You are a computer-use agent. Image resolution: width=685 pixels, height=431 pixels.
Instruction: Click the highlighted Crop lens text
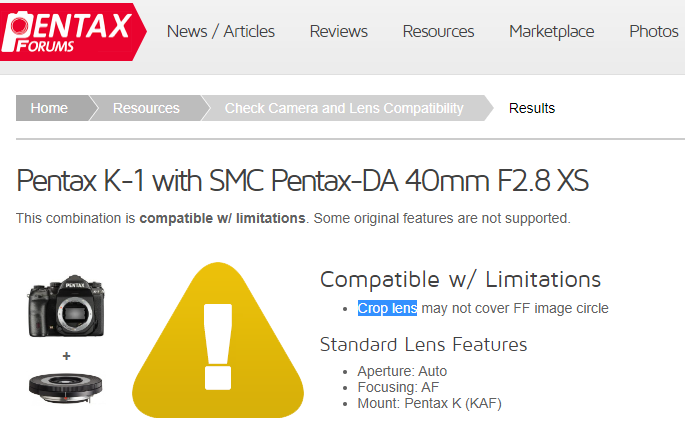(x=387, y=308)
